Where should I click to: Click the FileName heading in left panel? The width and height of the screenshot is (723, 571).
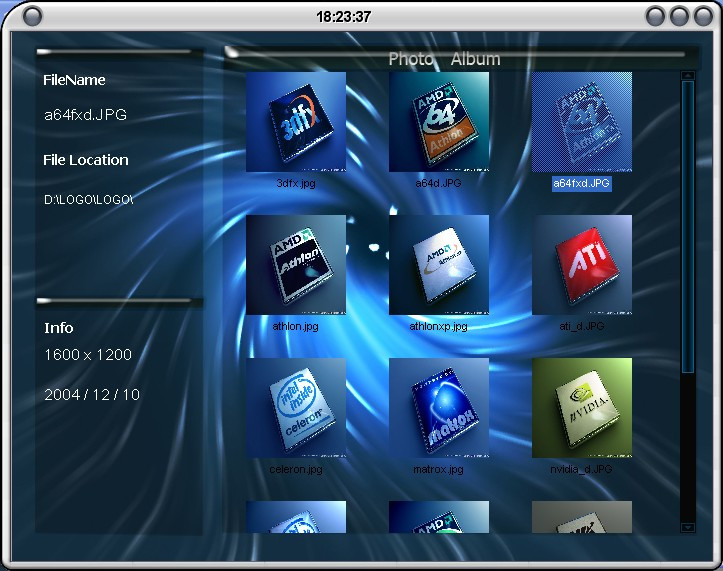tap(74, 80)
